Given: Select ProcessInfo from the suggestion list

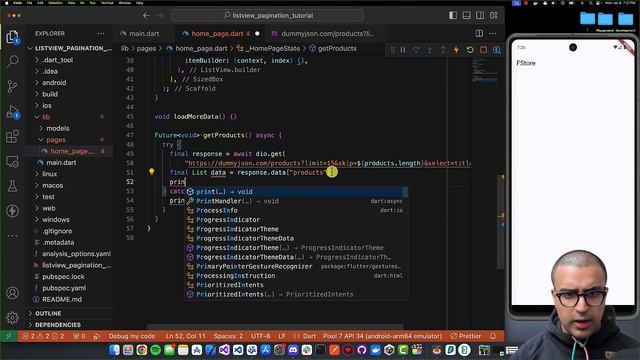Looking at the screenshot, I should [x=296, y=210].
